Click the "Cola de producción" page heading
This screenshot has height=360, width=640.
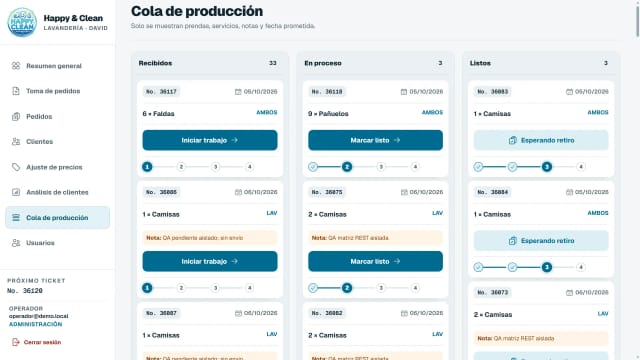pyautogui.click(x=197, y=11)
